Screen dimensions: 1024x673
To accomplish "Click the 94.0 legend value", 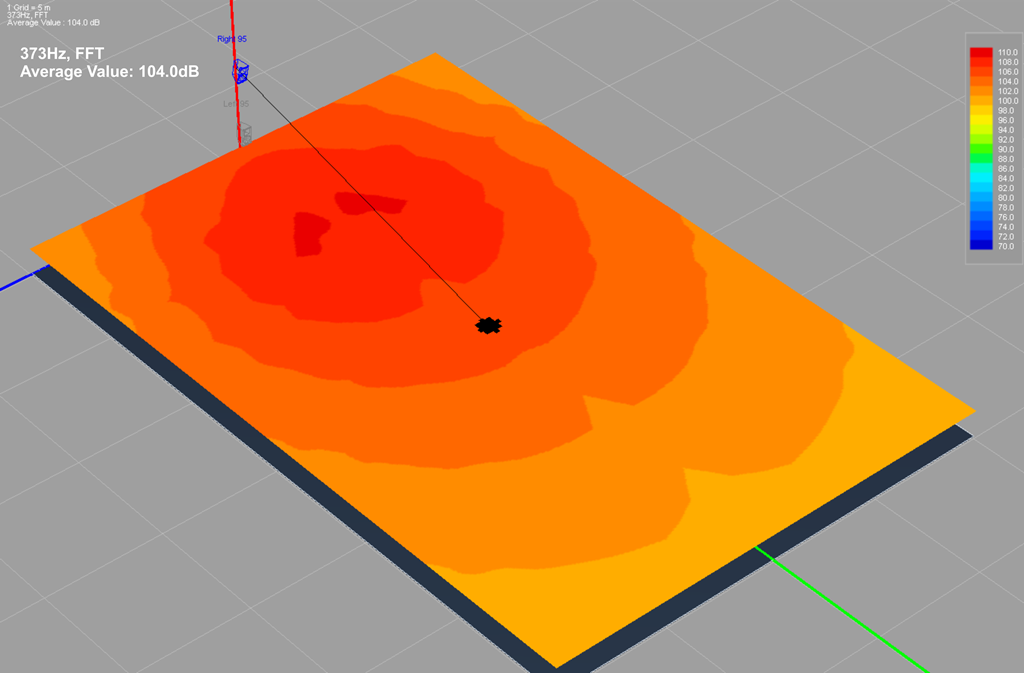I will coord(1007,130).
